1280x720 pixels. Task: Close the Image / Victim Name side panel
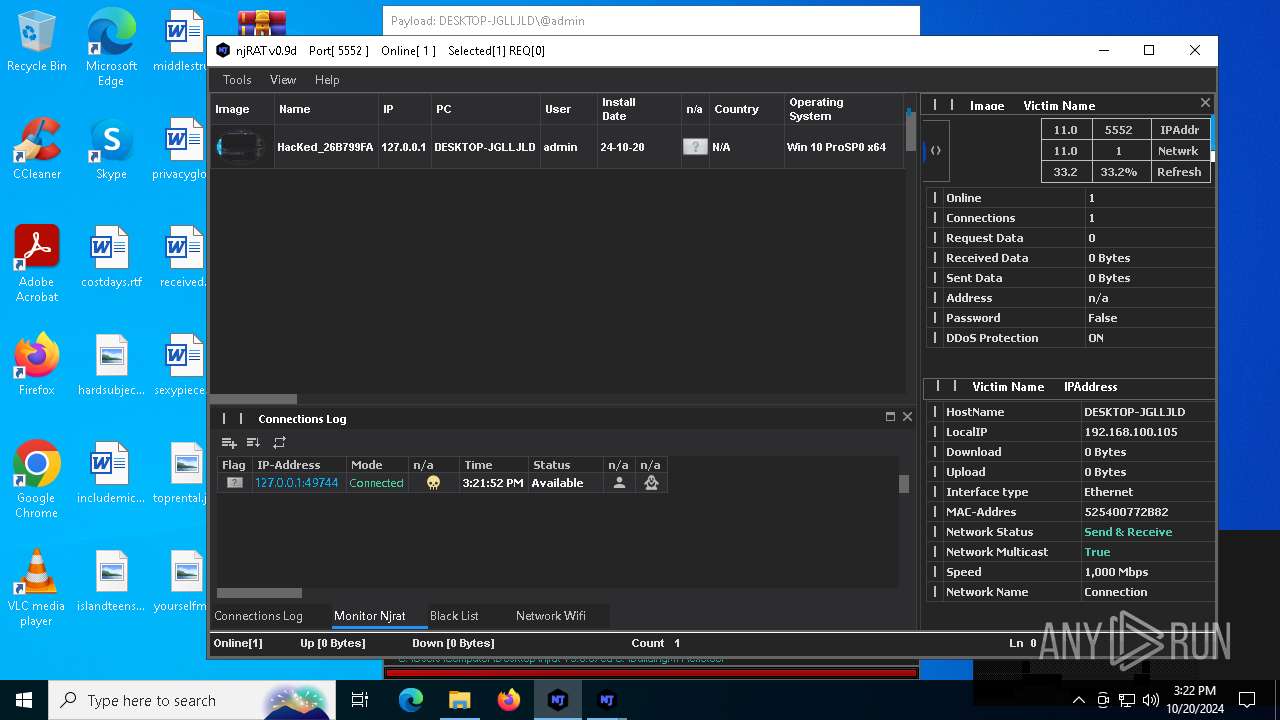[1205, 103]
